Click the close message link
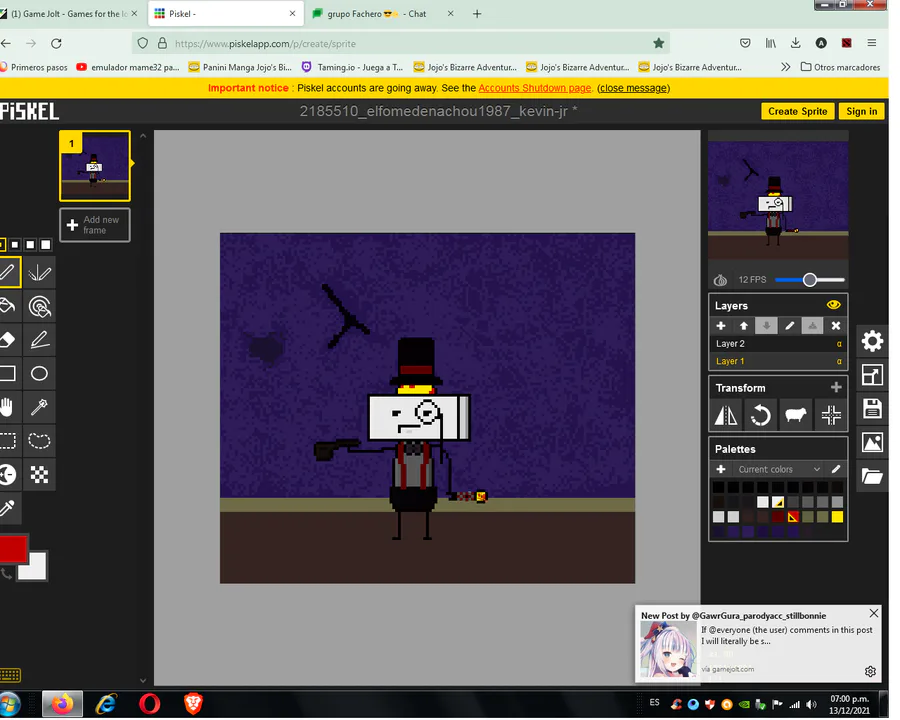 click(x=634, y=88)
